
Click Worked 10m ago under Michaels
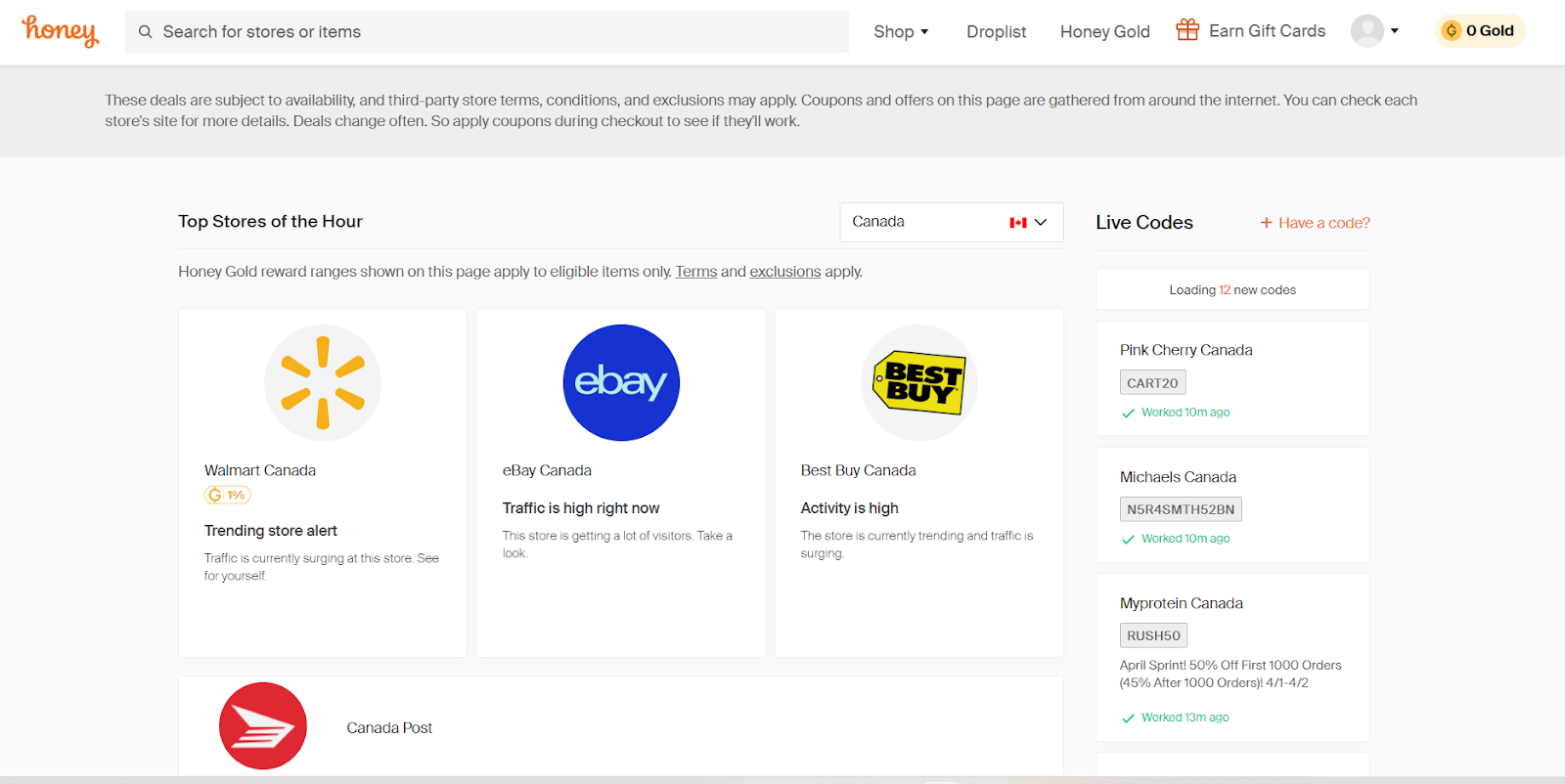coord(1185,539)
